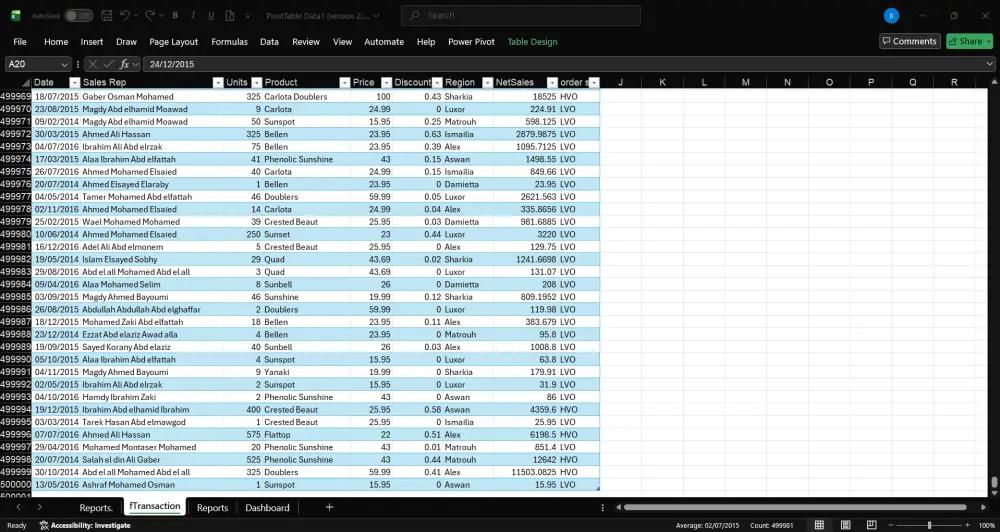Image resolution: width=1000 pixels, height=532 pixels.
Task: Open the Region column filter dropdown
Action: pos(487,82)
